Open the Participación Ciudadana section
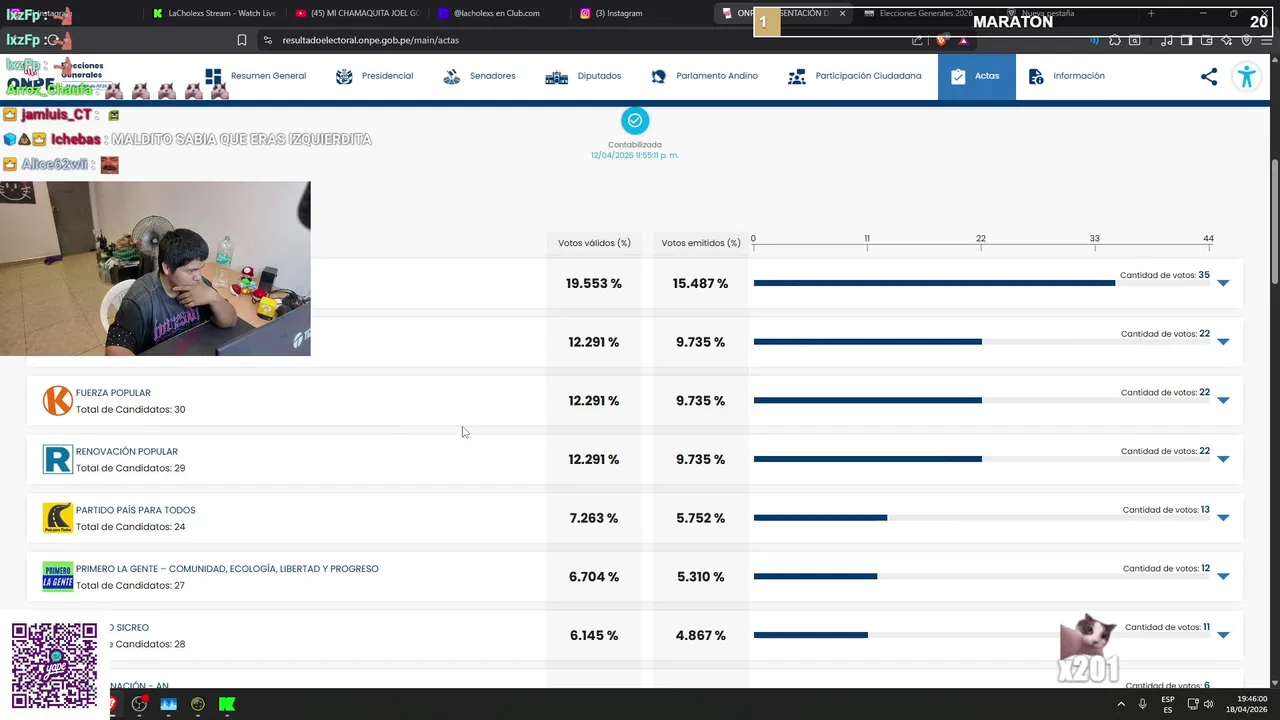Image resolution: width=1280 pixels, height=720 pixels. tap(855, 76)
